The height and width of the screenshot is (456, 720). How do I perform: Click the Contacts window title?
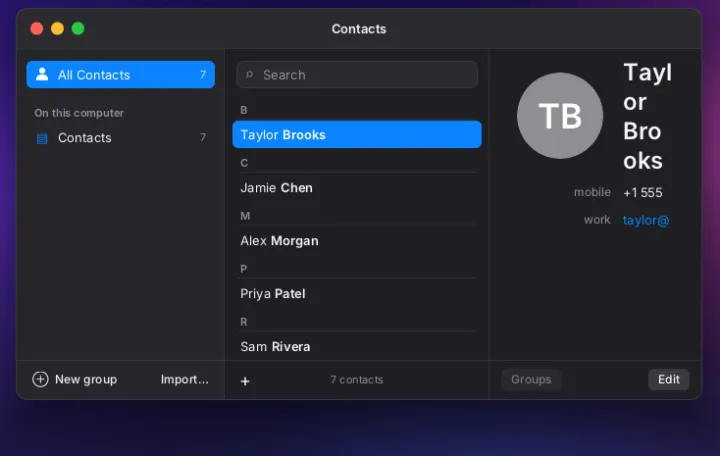pos(359,29)
